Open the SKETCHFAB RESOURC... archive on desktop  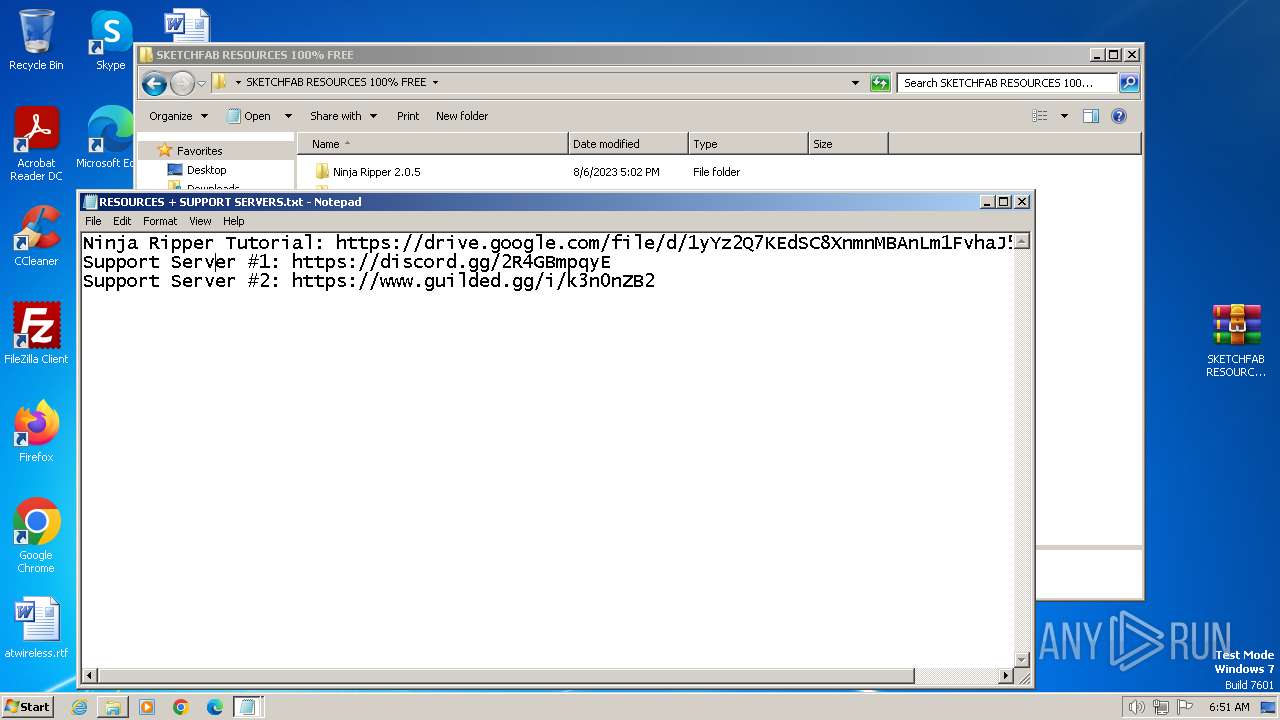click(x=1236, y=340)
